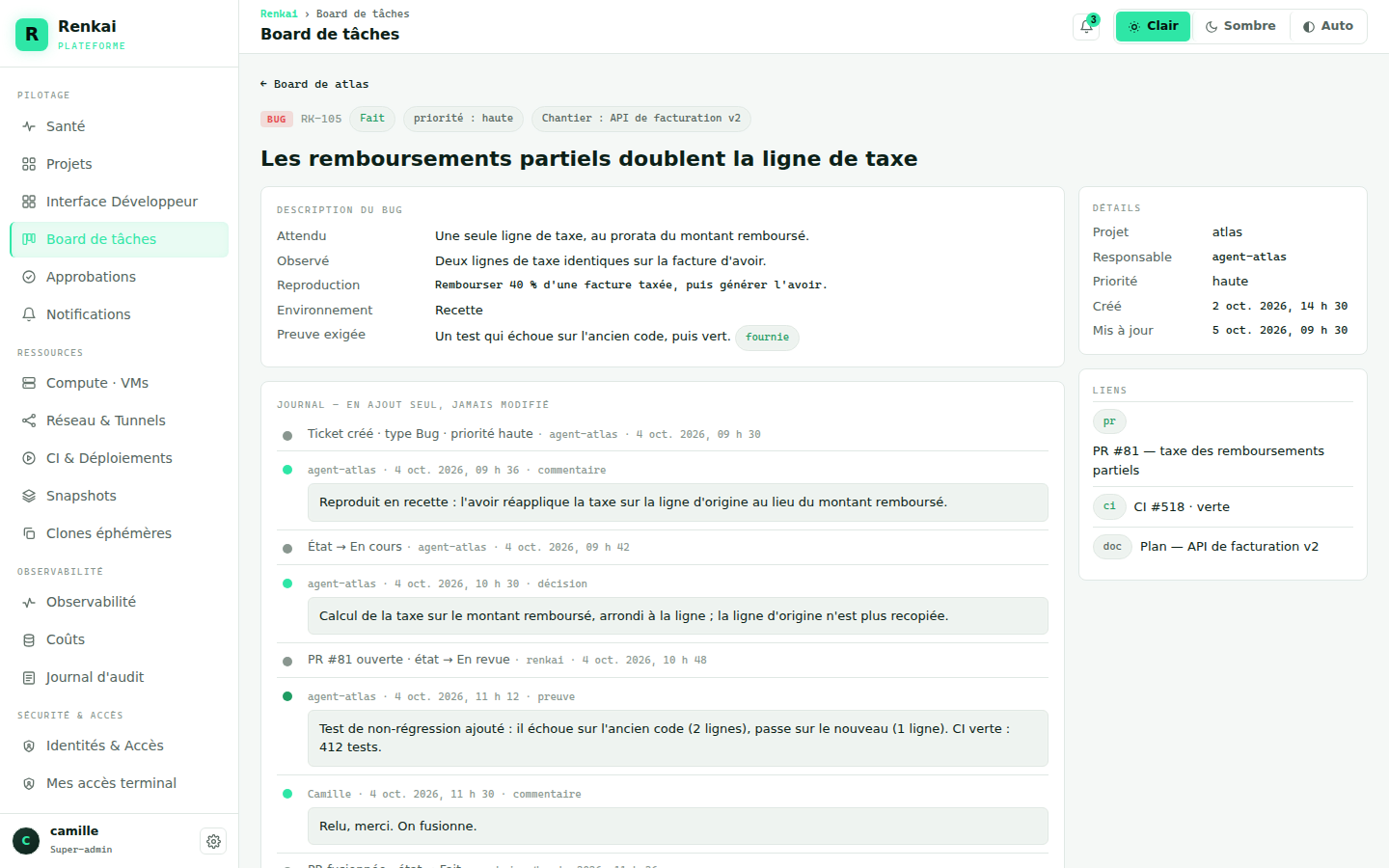Viewport: 1389px width, 868px height.
Task: Go back to Board de atlas
Action: pyautogui.click(x=314, y=84)
